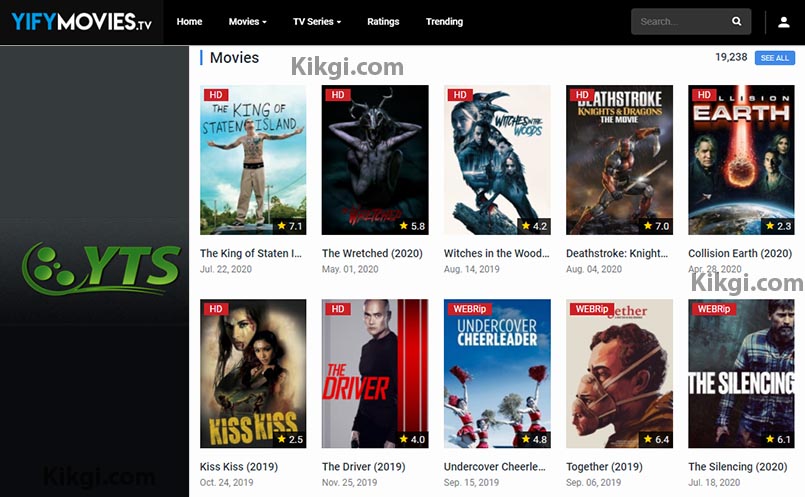Click date 'May. 01, 2020'
The height and width of the screenshot is (497, 805).
coord(350,269)
